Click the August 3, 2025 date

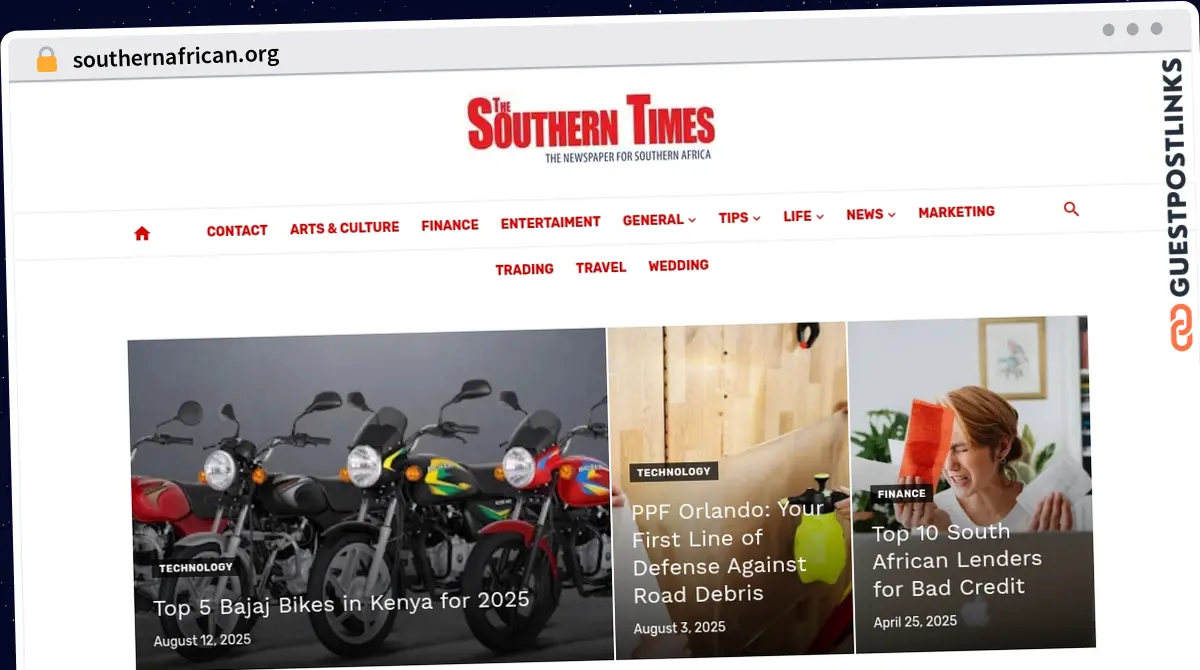[679, 628]
